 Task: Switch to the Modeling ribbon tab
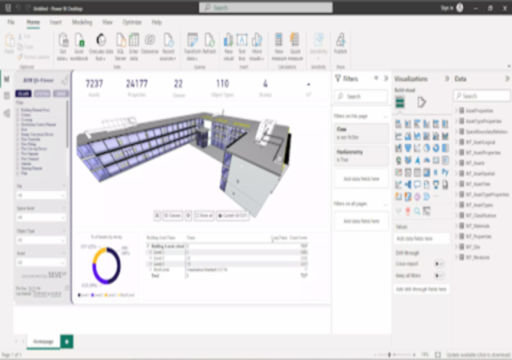(x=82, y=22)
